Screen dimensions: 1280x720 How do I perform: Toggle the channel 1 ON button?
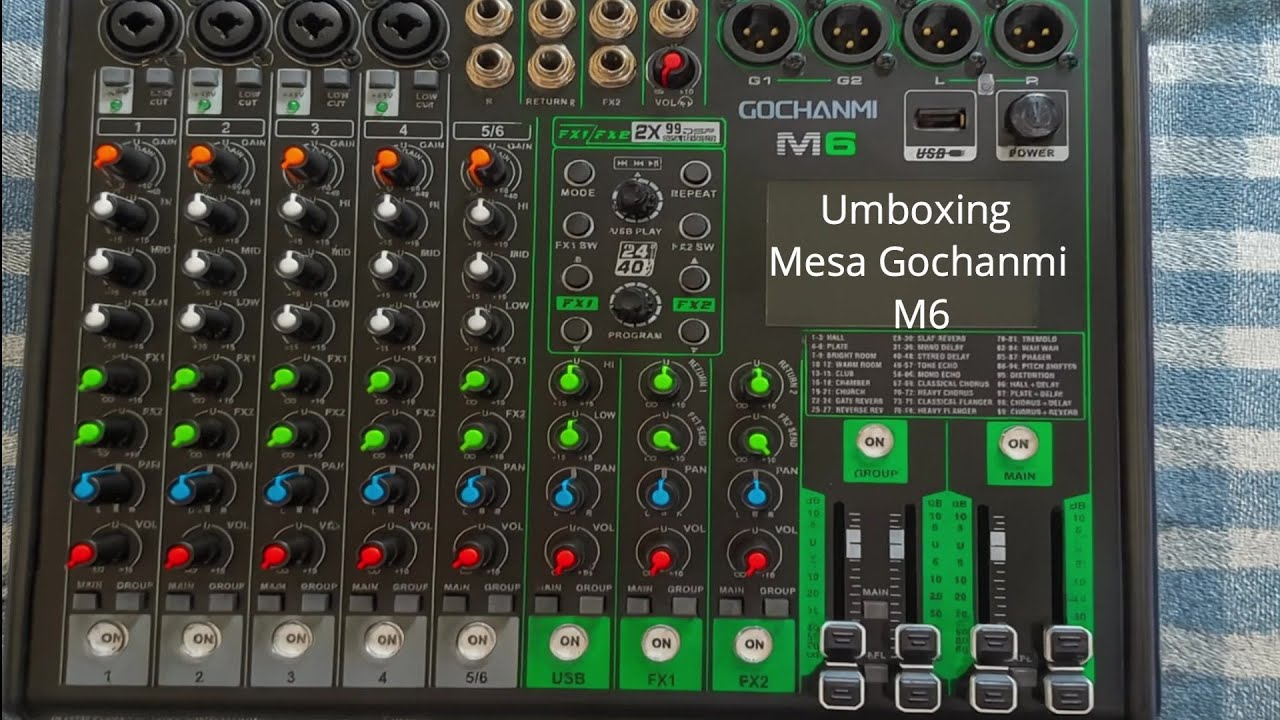coord(107,638)
